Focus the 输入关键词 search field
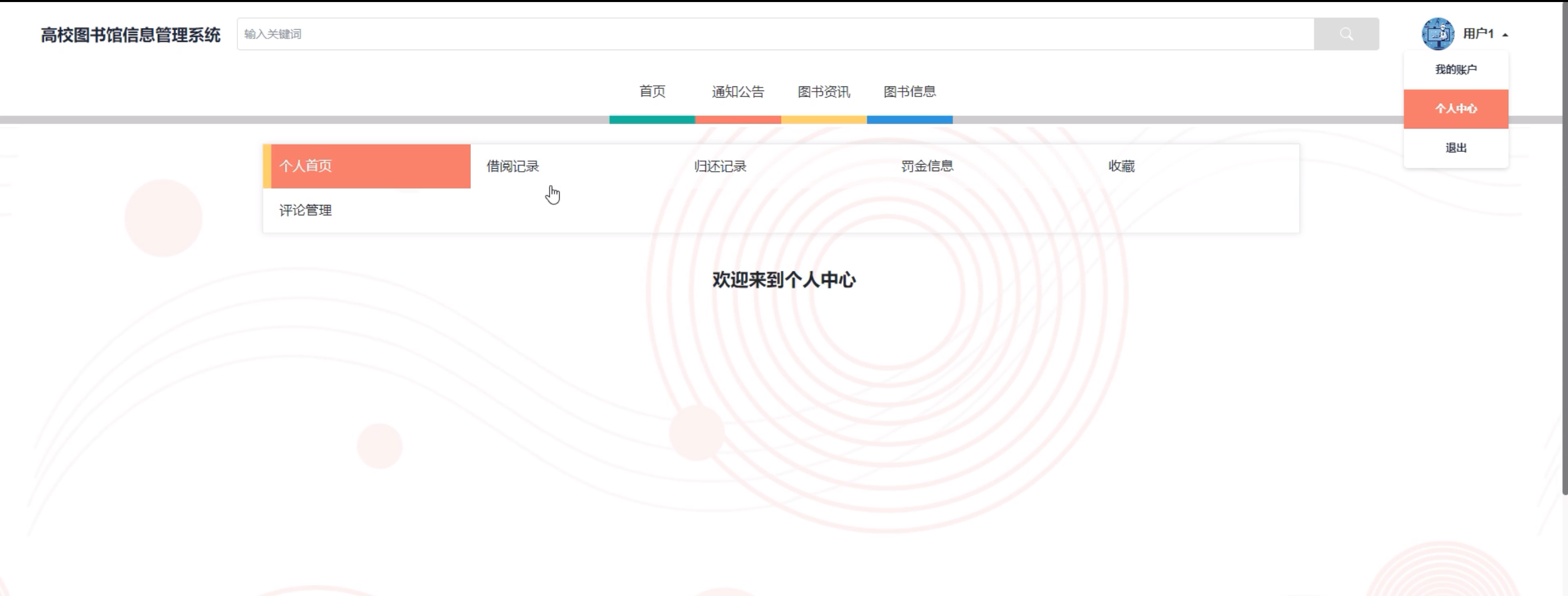Screen dimensions: 1568x596 click(x=774, y=34)
